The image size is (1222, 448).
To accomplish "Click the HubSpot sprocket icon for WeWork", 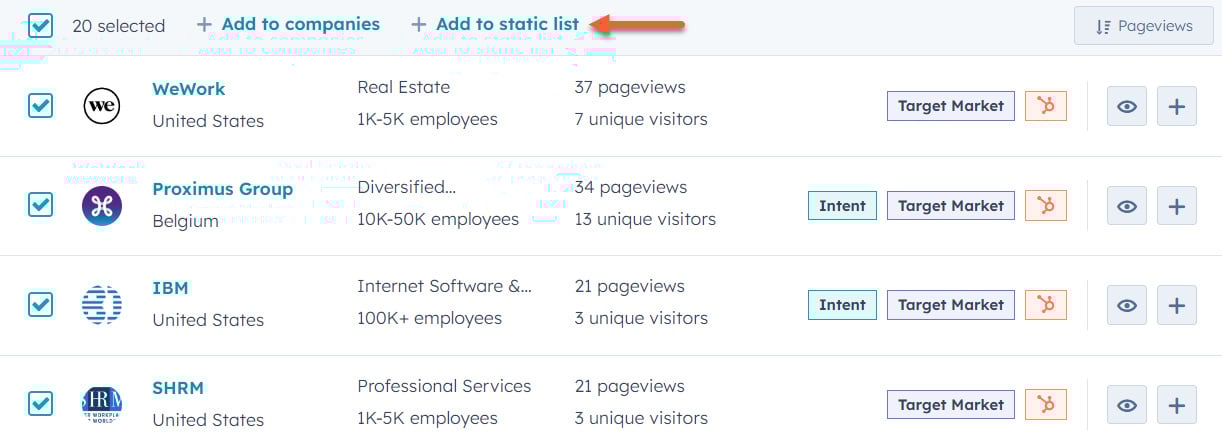I will [1046, 106].
